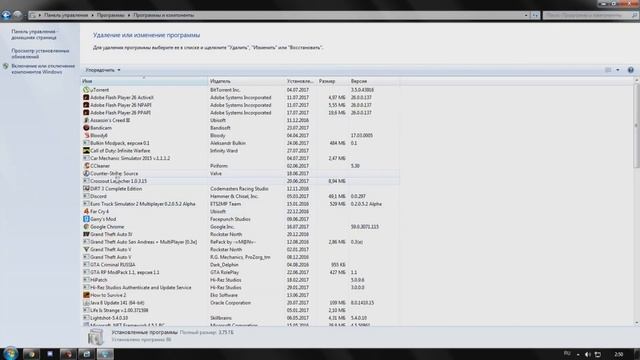Click the volume icon in system tray
640x360 pixels.
[588, 354]
